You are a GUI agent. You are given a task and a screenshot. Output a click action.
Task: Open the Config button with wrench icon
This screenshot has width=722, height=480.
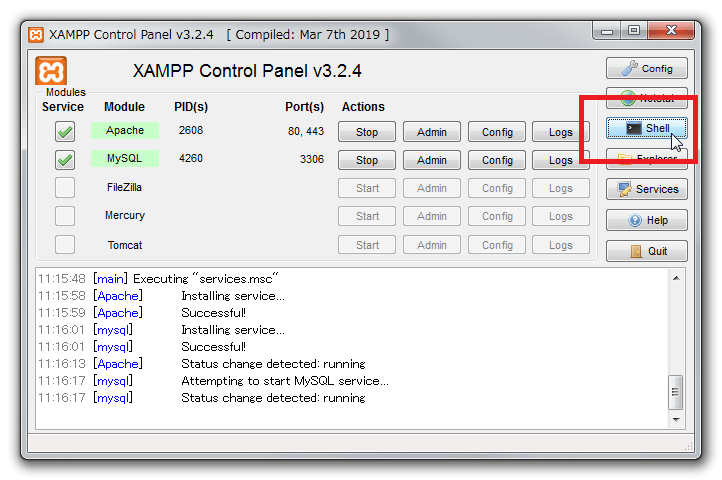[x=646, y=69]
